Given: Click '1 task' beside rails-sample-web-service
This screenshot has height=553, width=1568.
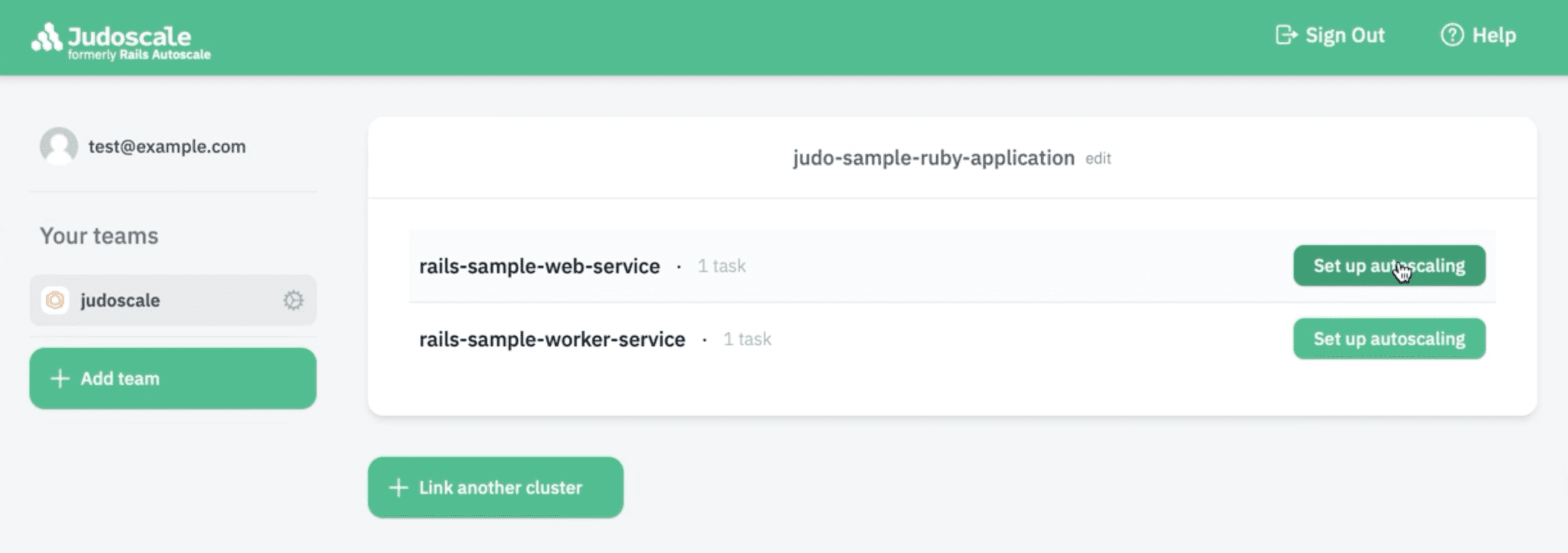Looking at the screenshot, I should click(x=721, y=266).
